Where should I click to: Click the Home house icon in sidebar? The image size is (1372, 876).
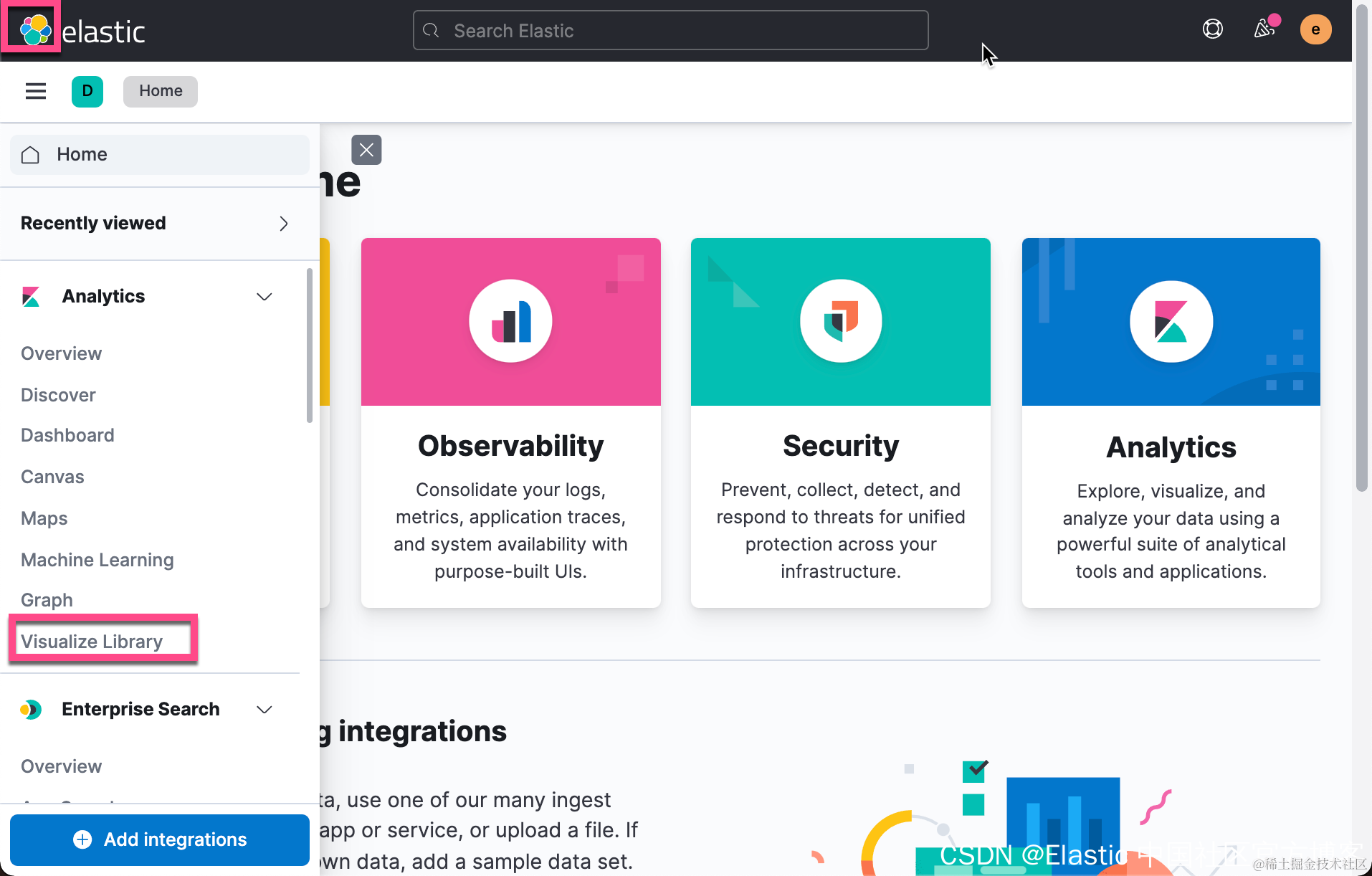[30, 155]
